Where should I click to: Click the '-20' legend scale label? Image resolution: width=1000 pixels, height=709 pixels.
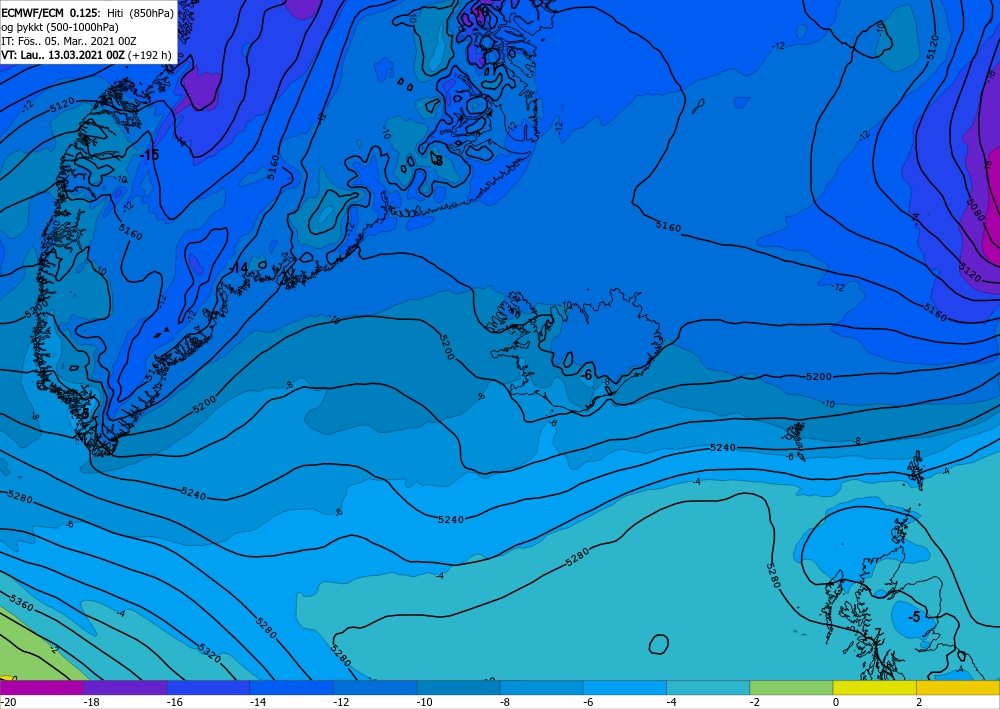[8, 702]
